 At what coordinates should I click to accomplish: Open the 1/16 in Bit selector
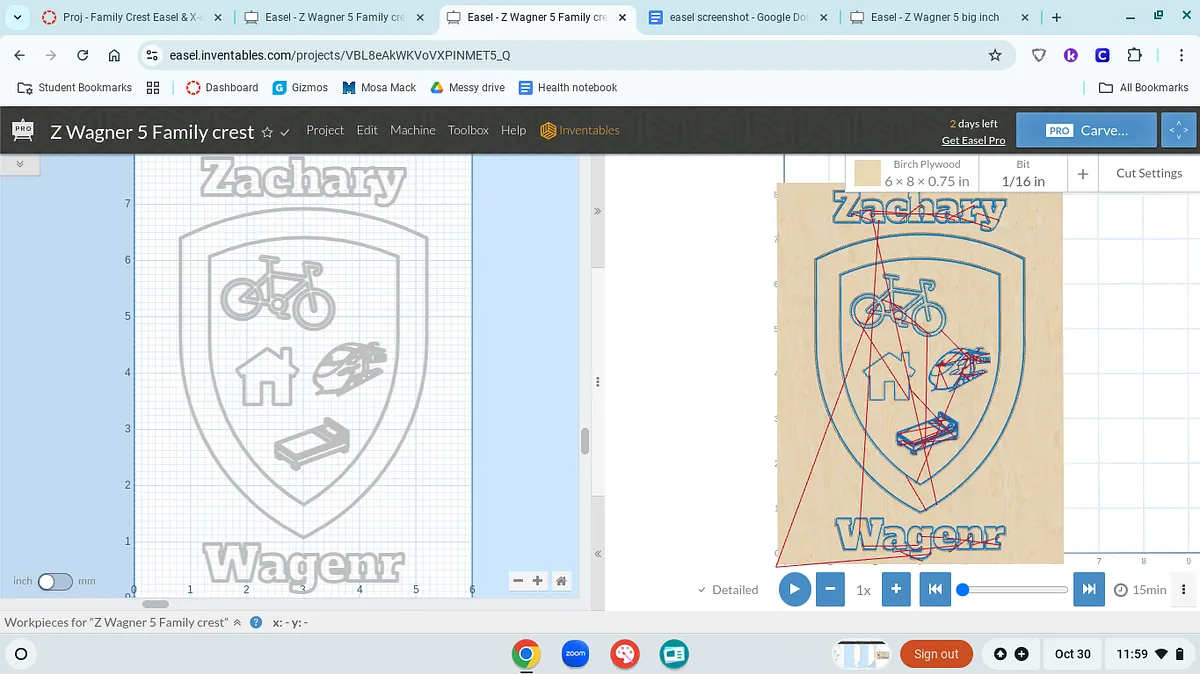[1023, 173]
